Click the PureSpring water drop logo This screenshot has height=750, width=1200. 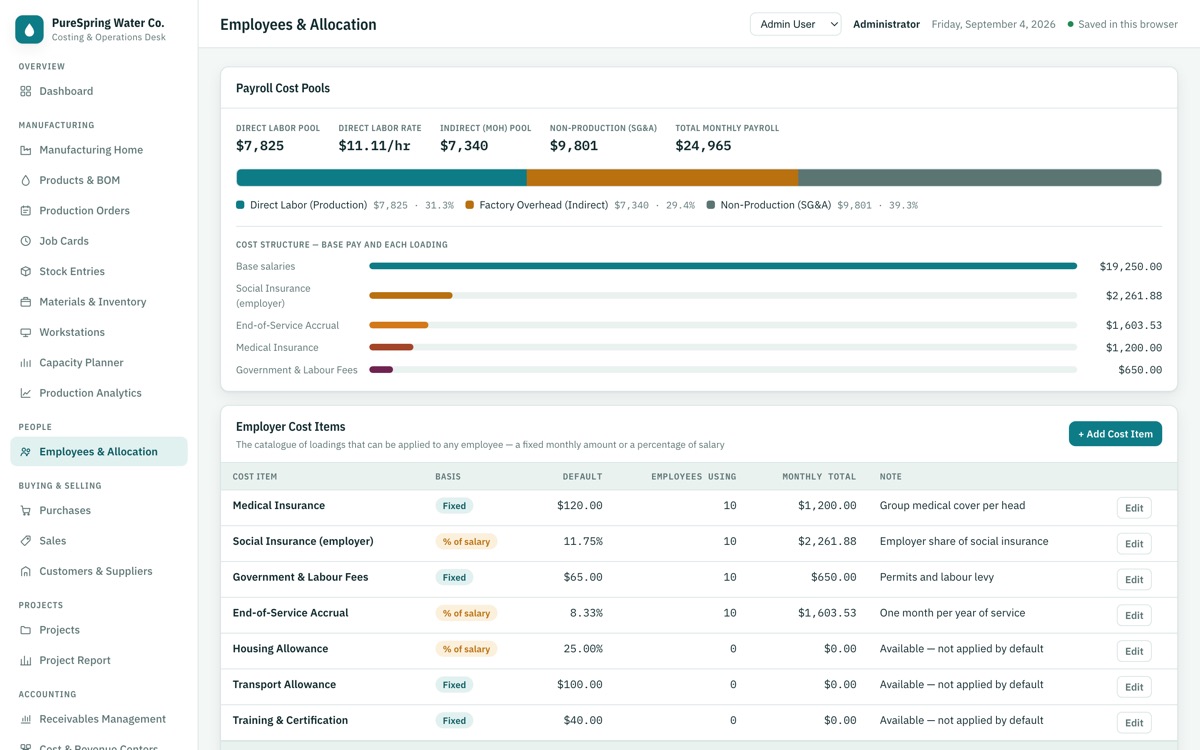coord(30,29)
